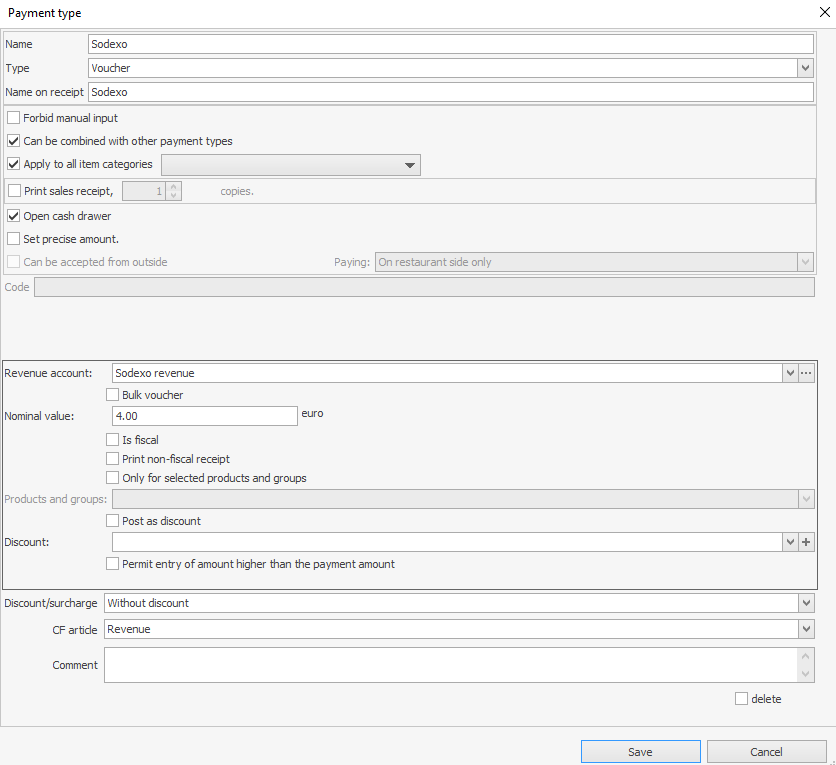
Task: Tick the Post as discount checkbox
Action: [x=113, y=521]
